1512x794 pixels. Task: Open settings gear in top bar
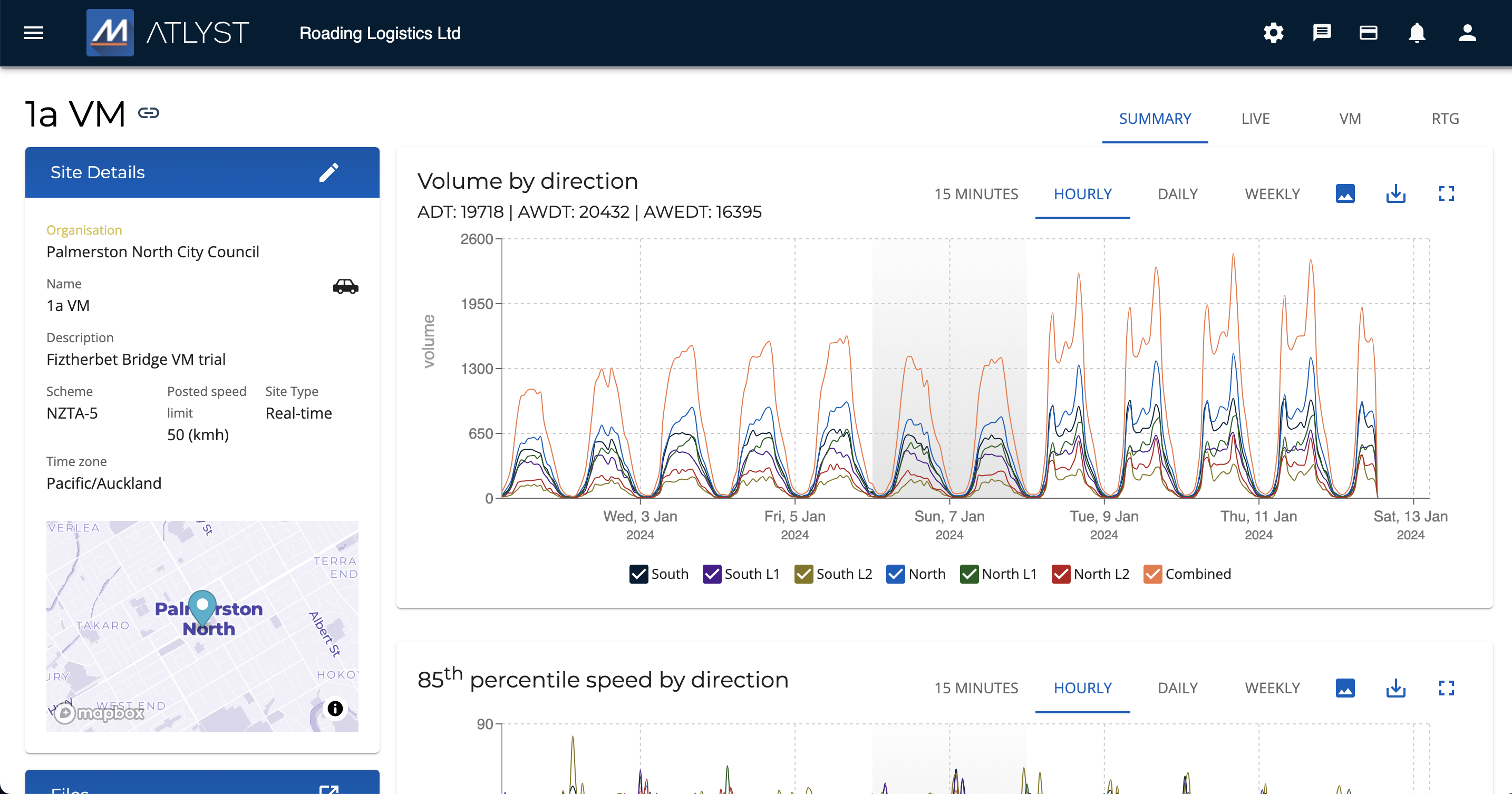tap(1273, 33)
